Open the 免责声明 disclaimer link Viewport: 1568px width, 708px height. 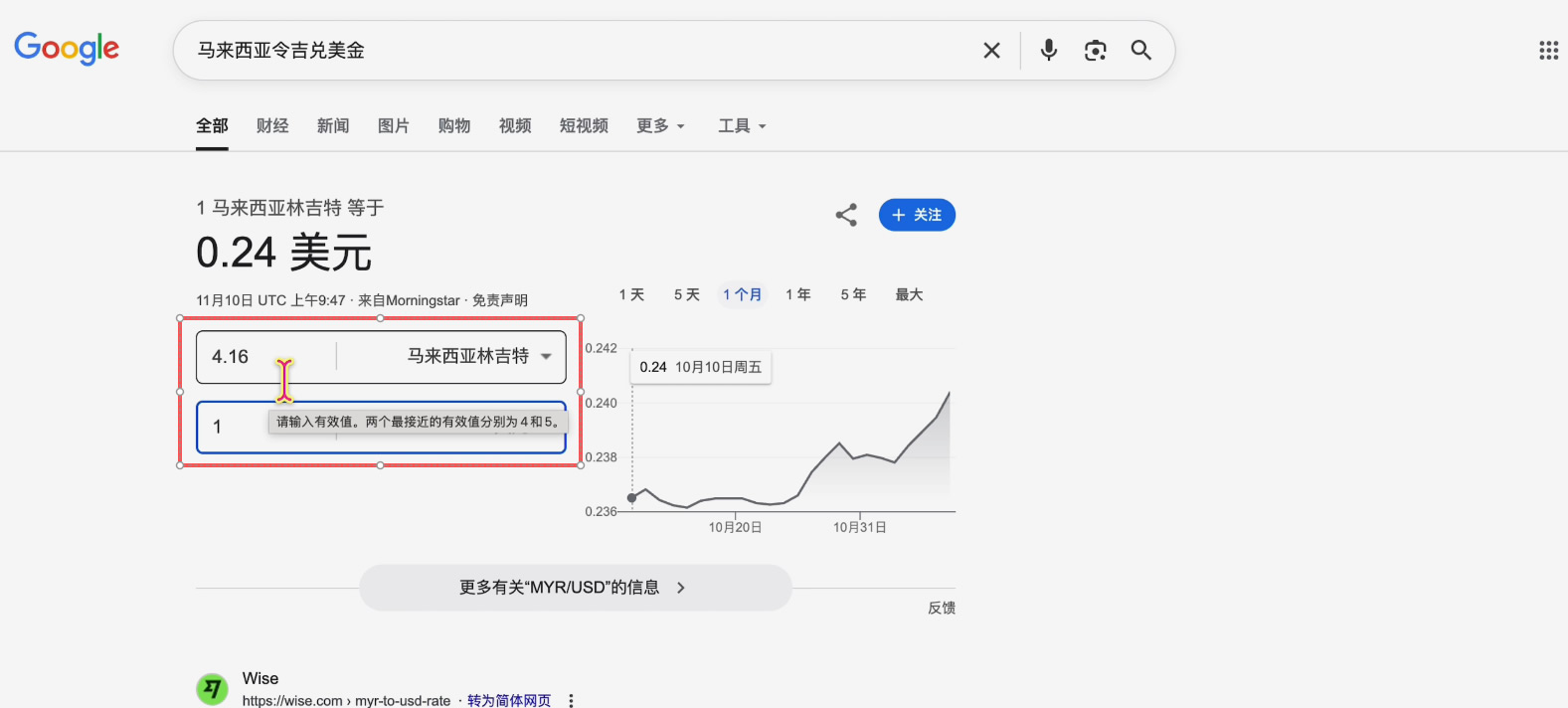[x=500, y=300]
